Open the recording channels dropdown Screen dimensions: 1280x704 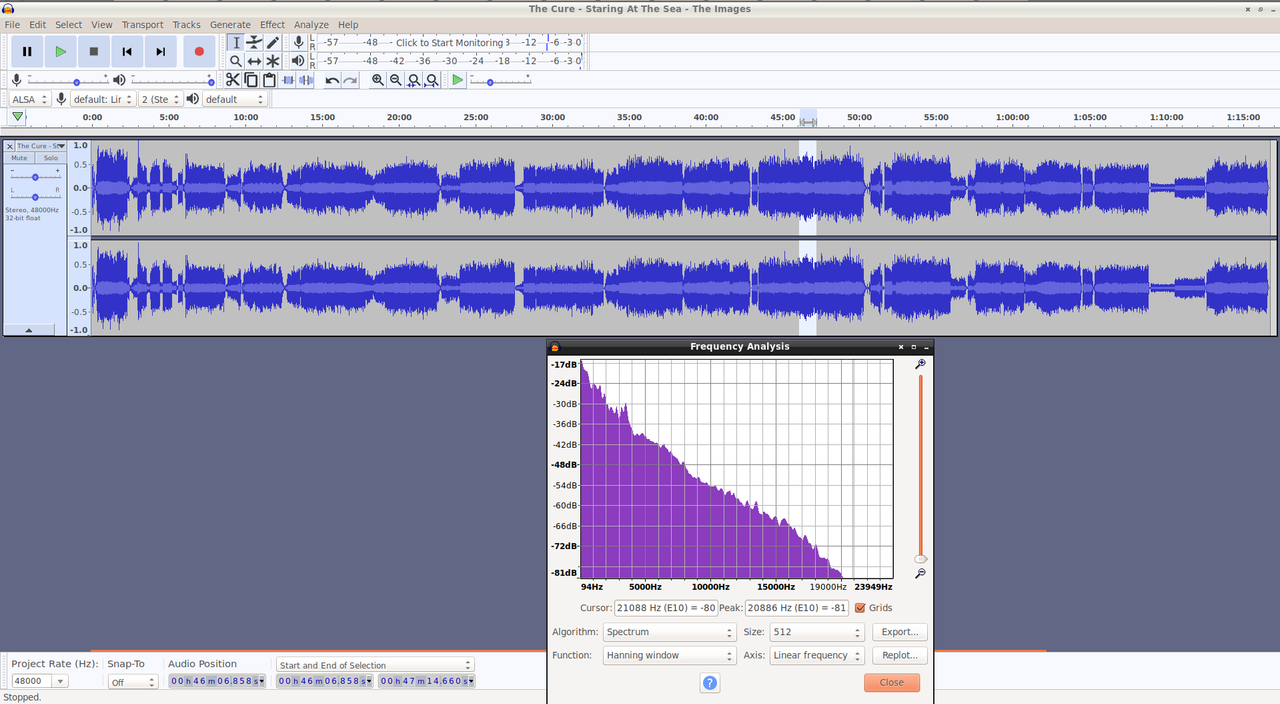point(161,99)
